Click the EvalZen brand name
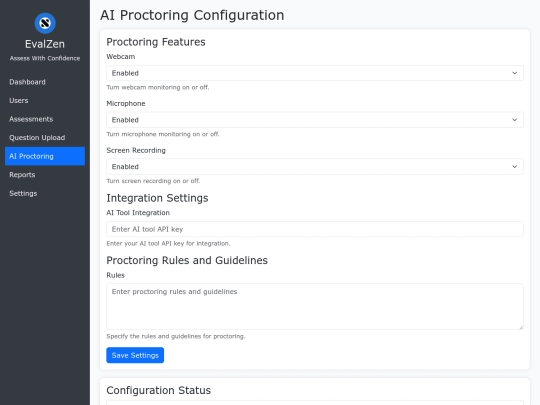Viewport: 540px width, 405px height. click(x=45, y=44)
